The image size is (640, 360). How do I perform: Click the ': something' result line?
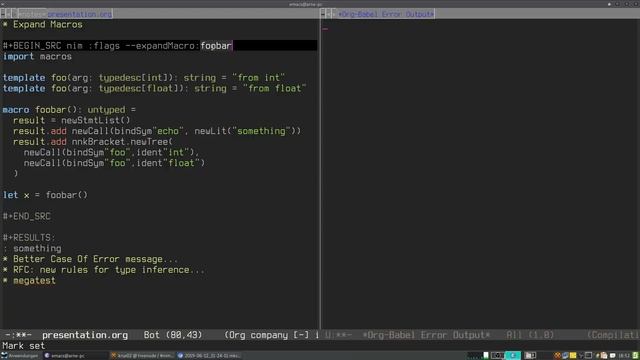[x=32, y=248]
